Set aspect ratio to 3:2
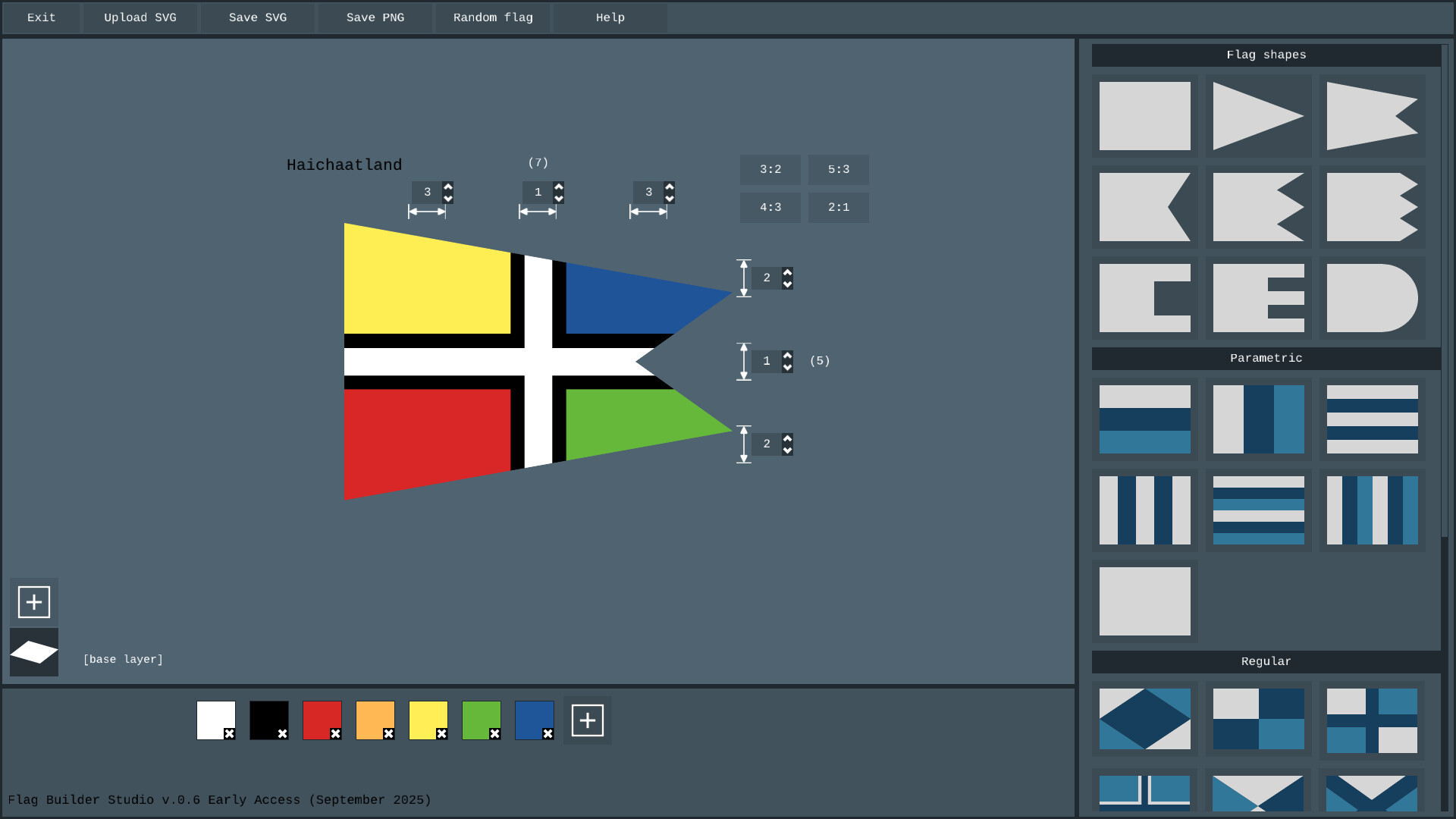This screenshot has height=819, width=1456. (x=770, y=170)
